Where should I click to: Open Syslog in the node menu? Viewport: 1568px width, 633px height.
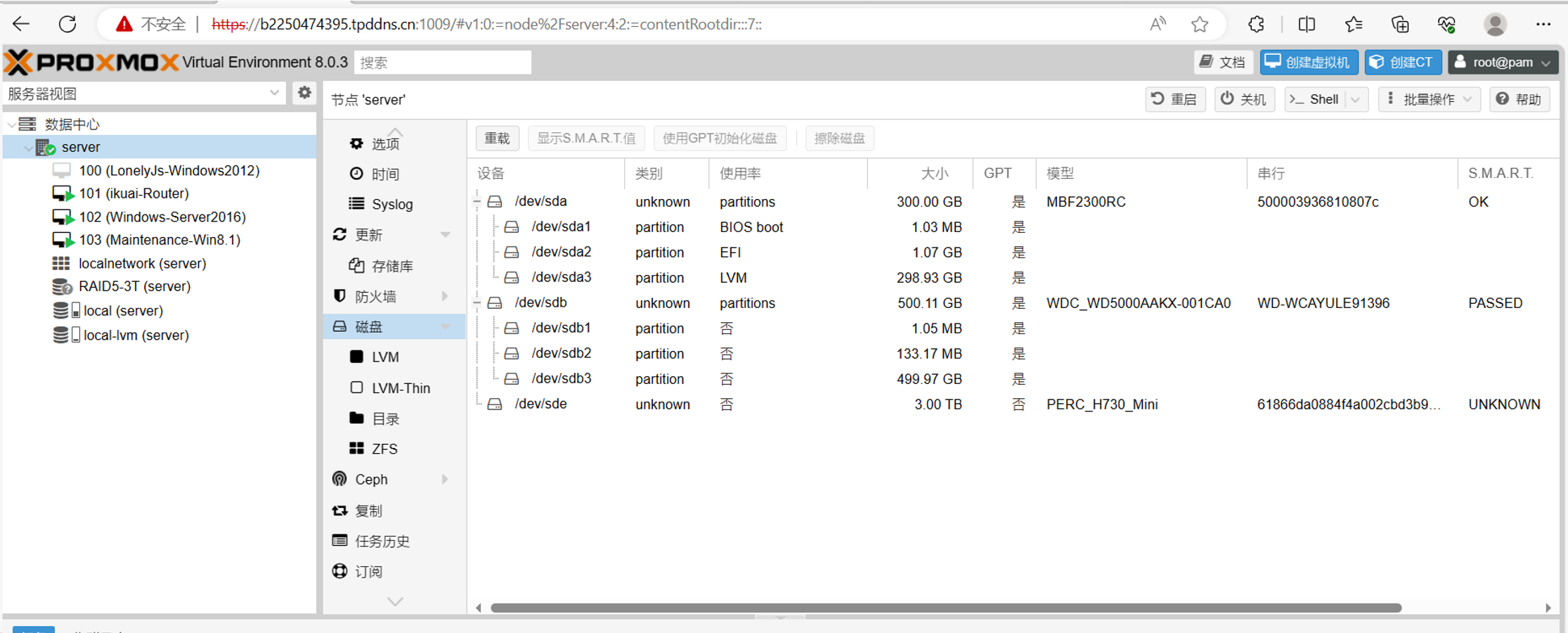[x=391, y=205]
